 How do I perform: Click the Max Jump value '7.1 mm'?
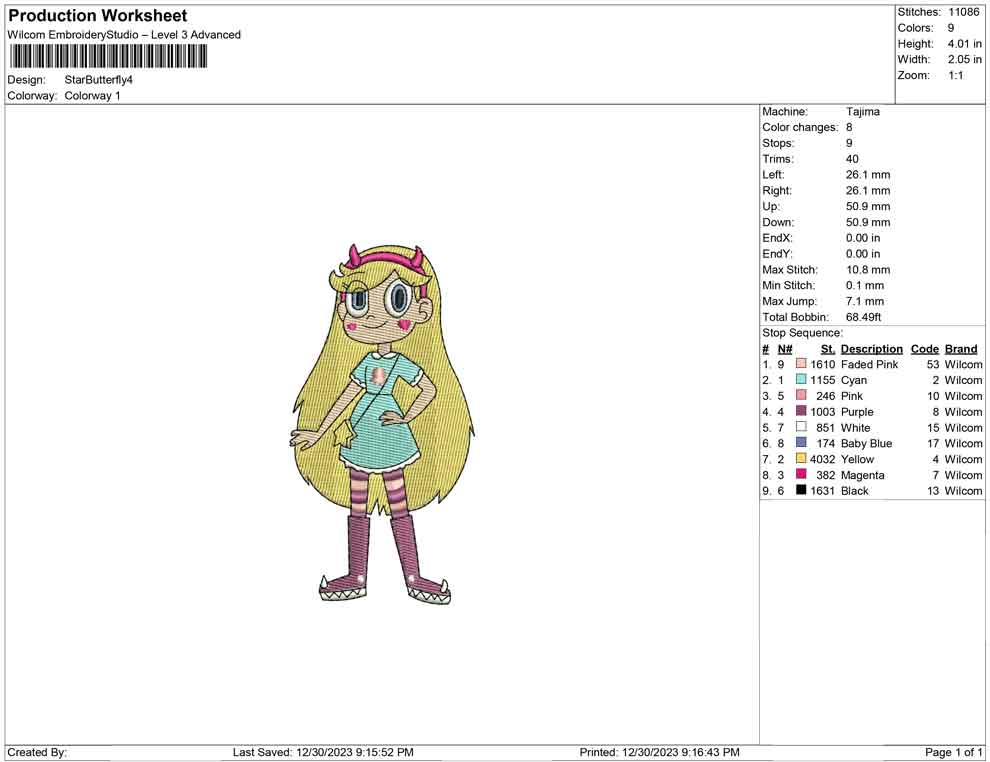[x=865, y=301]
